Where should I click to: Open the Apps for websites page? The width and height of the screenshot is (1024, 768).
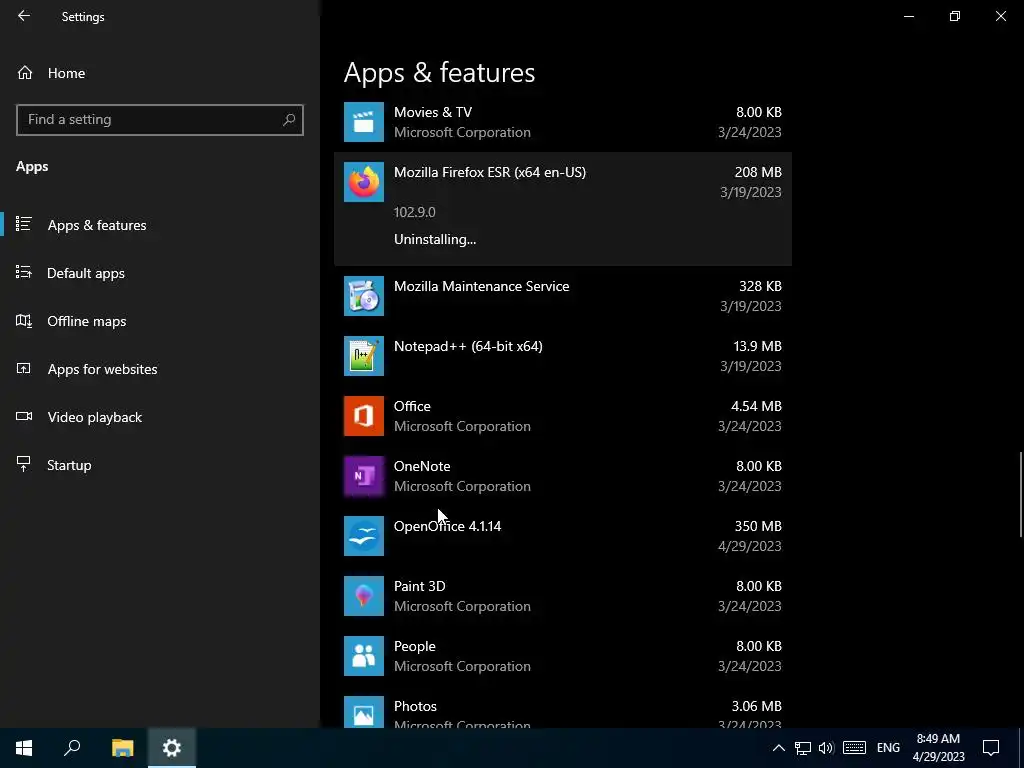coord(160,369)
